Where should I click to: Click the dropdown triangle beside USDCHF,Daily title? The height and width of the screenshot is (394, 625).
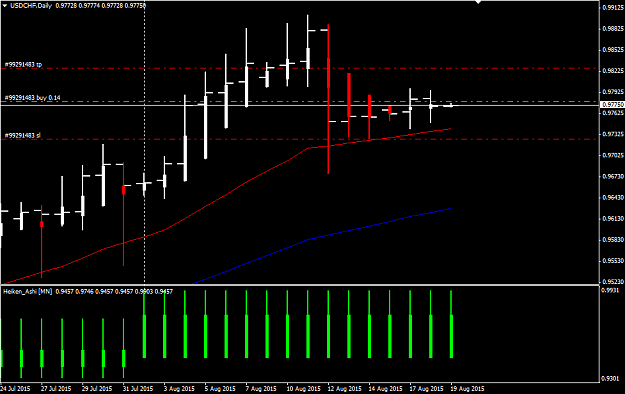[x=5, y=6]
